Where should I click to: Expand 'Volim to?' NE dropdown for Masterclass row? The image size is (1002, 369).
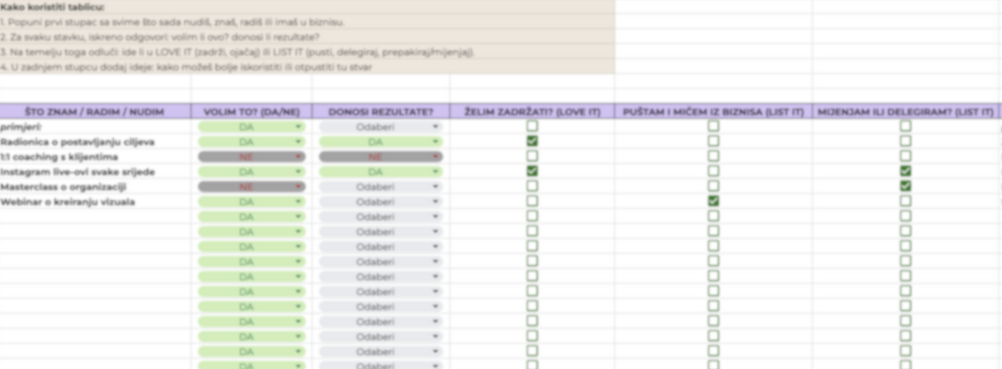(252, 186)
